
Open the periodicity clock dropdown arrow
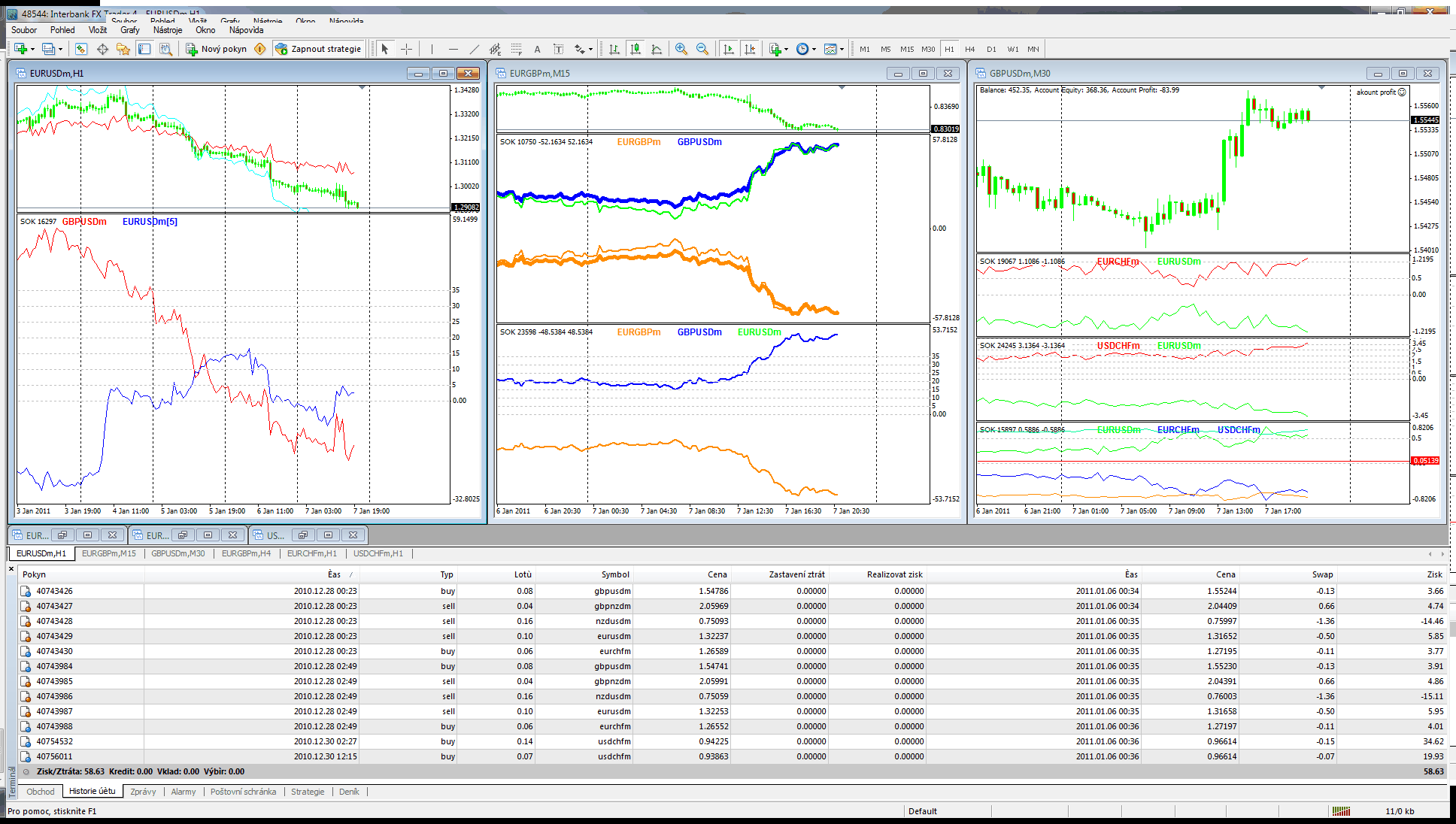(814, 49)
